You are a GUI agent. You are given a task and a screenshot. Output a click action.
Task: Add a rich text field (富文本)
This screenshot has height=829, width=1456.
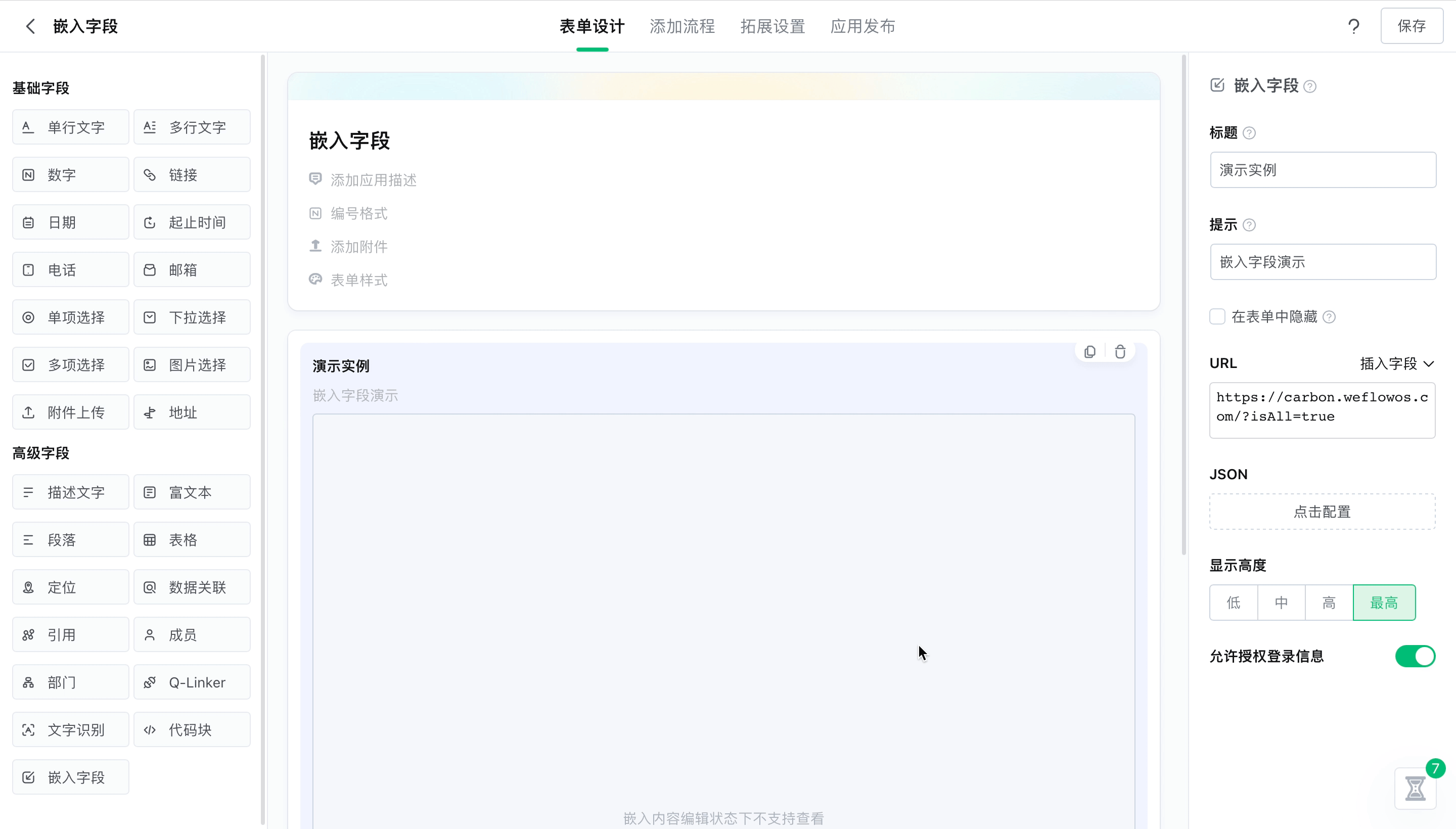(192, 492)
